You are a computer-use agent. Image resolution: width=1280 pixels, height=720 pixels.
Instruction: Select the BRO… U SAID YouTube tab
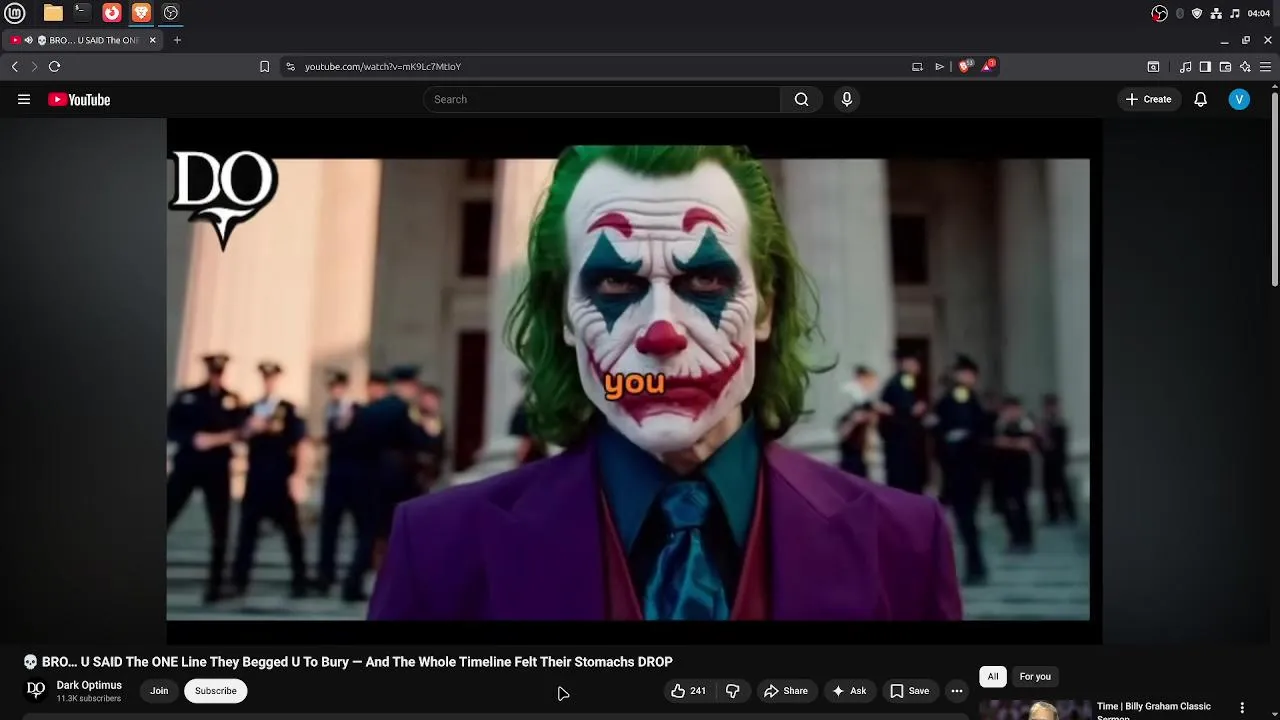pyautogui.click(x=84, y=40)
